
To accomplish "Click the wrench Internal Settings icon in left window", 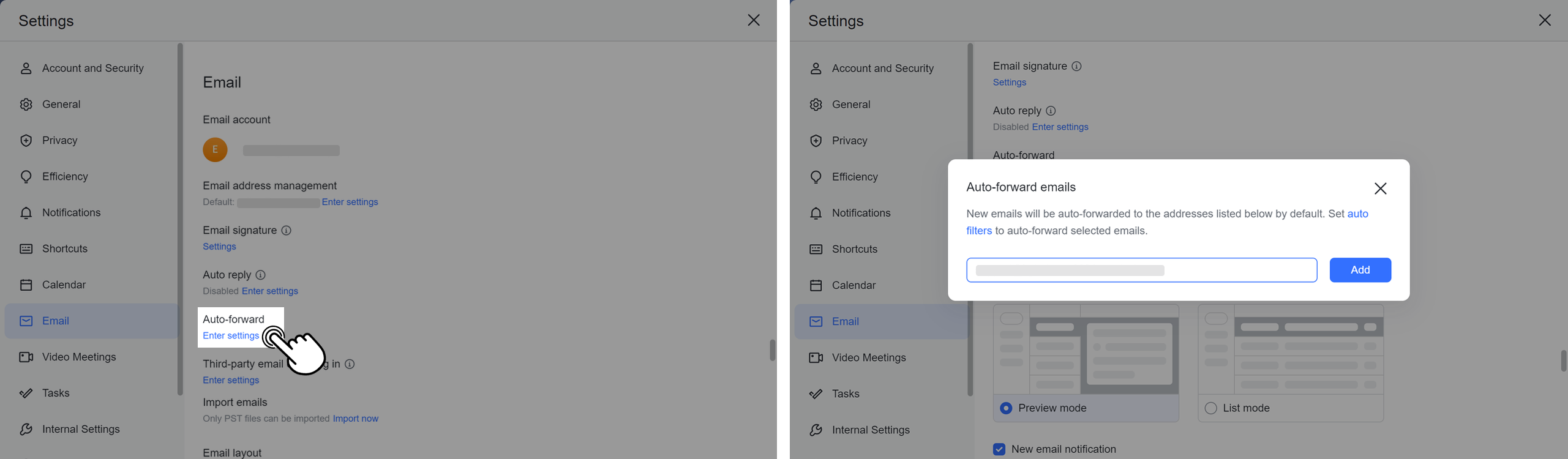I will coord(26,430).
